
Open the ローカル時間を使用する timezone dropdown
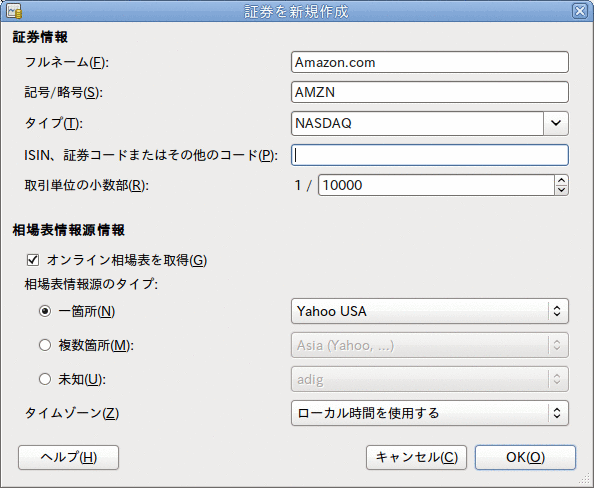(x=430, y=413)
